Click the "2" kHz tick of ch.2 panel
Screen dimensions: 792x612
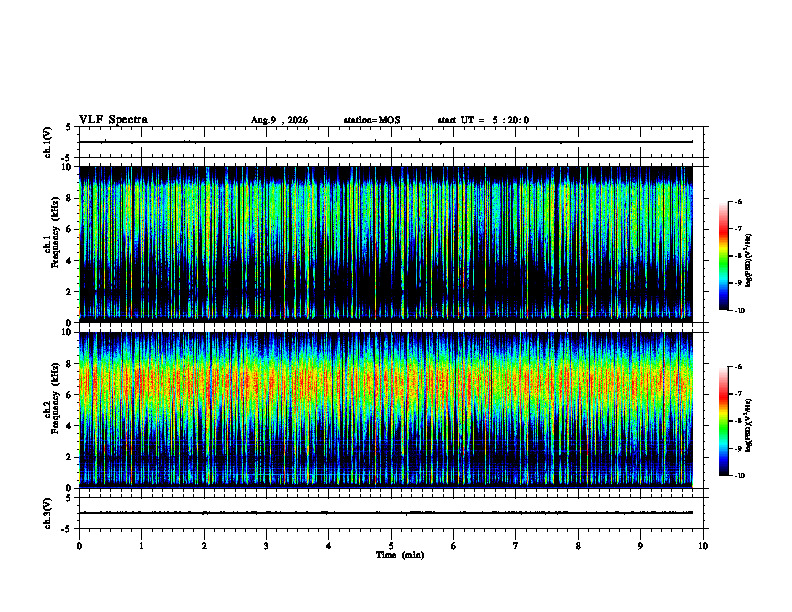tap(70, 457)
